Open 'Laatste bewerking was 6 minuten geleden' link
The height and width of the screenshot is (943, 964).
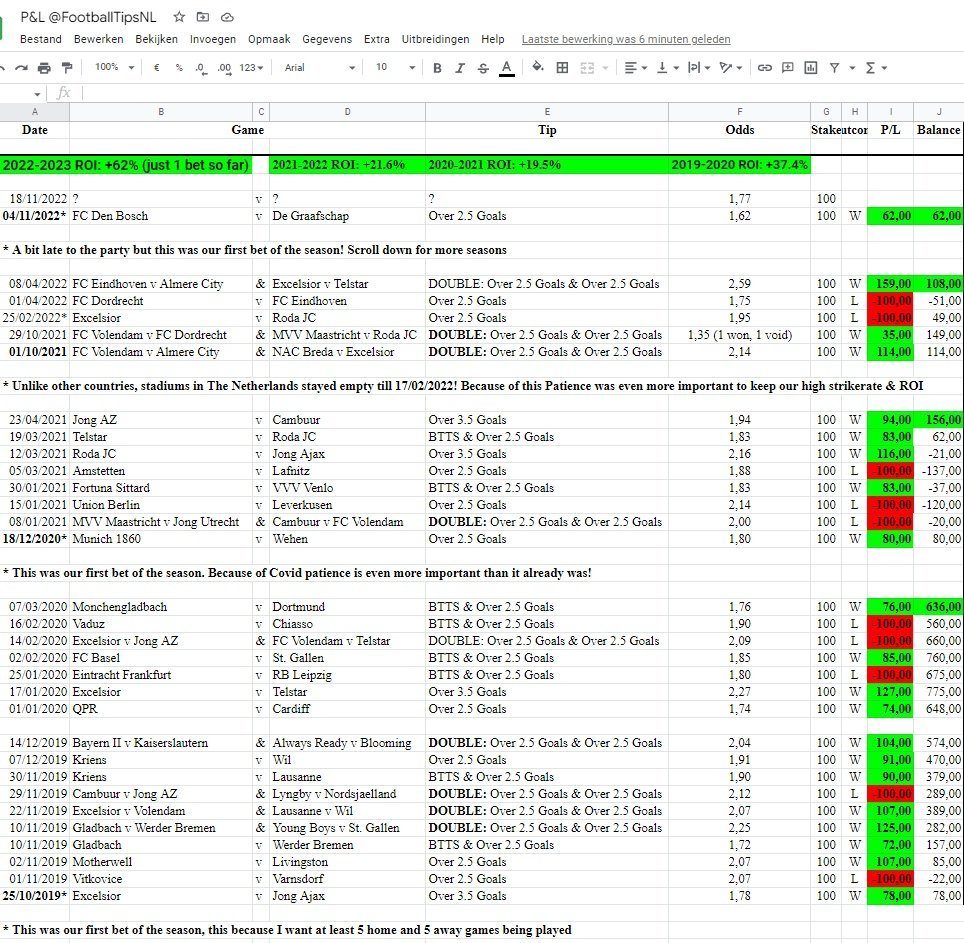click(x=626, y=39)
